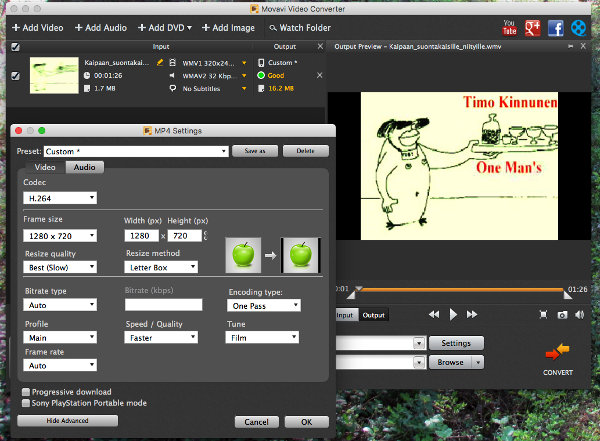Click the Browse output folder button
This screenshot has height=441, width=600.
[451, 362]
